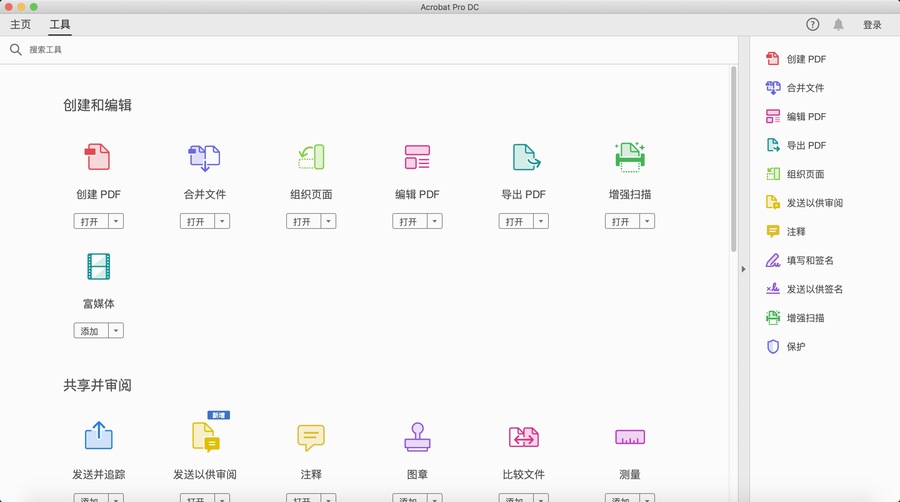
Task: Choose the 导出 PDF tool icon in main grid
Action: click(526, 157)
